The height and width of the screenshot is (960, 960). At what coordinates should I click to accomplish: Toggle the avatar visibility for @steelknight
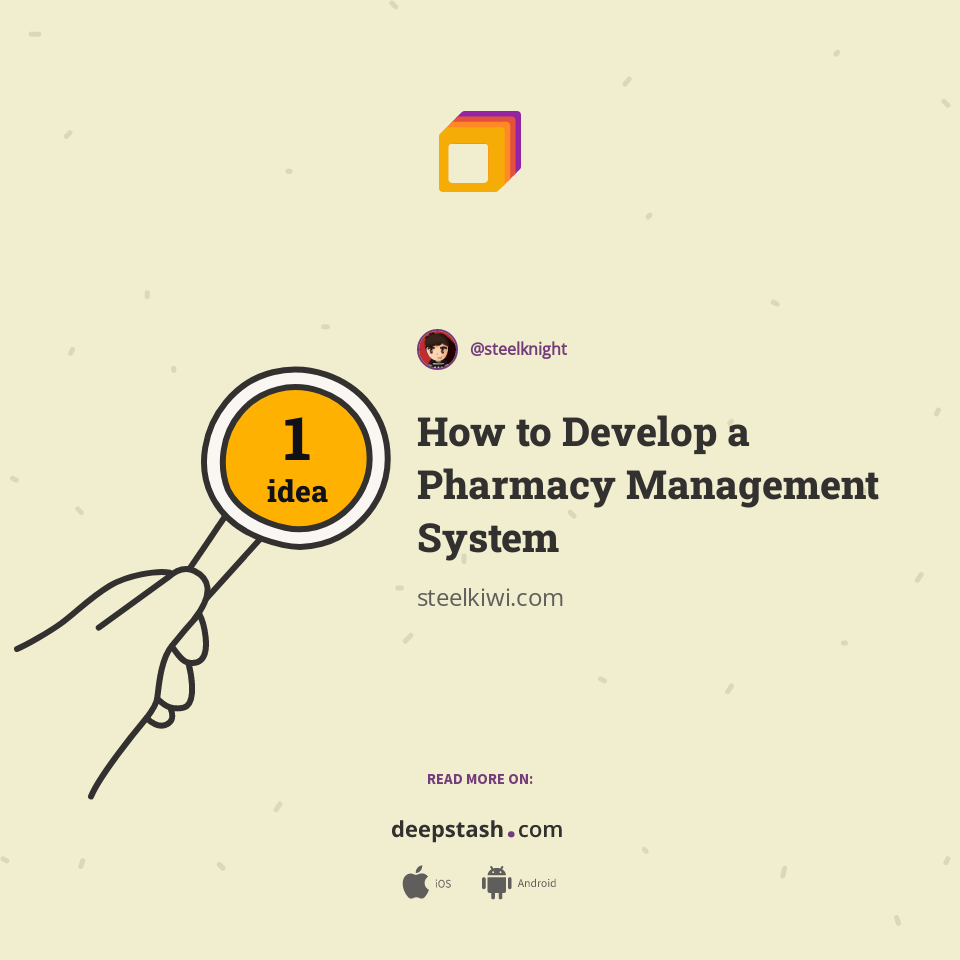[x=437, y=349]
